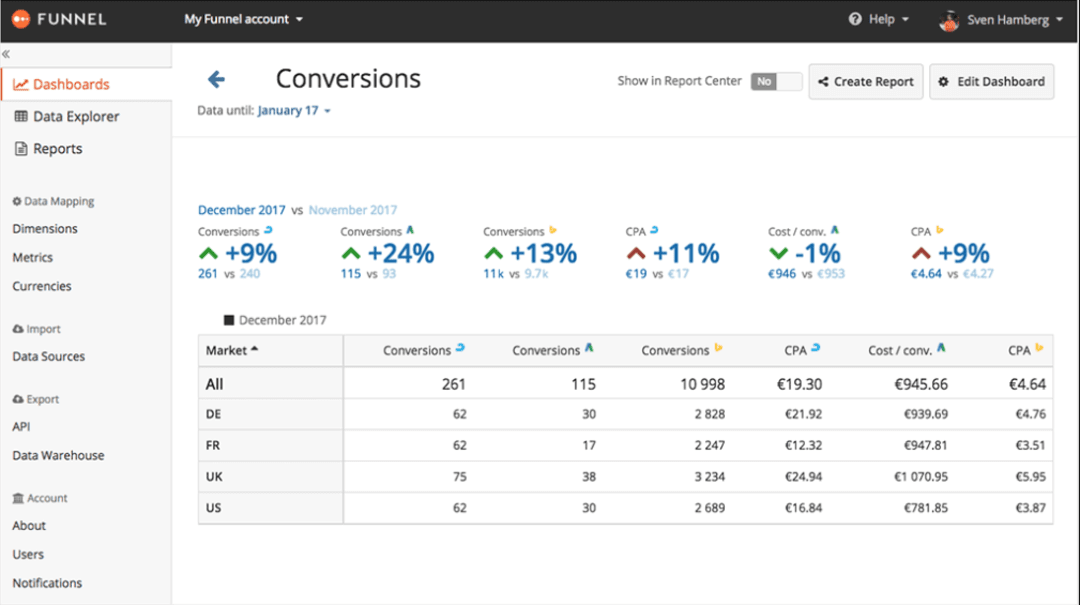
Task: Click the Edit Dashboard button
Action: (x=991, y=82)
